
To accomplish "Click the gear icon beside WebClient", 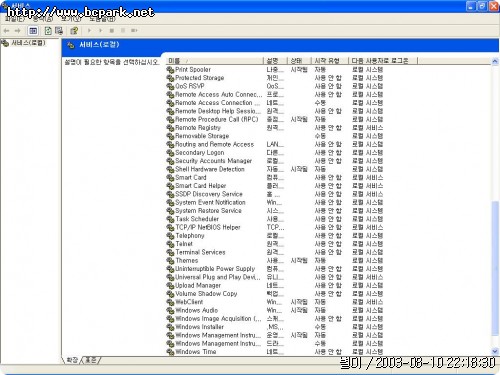I will 170,302.
